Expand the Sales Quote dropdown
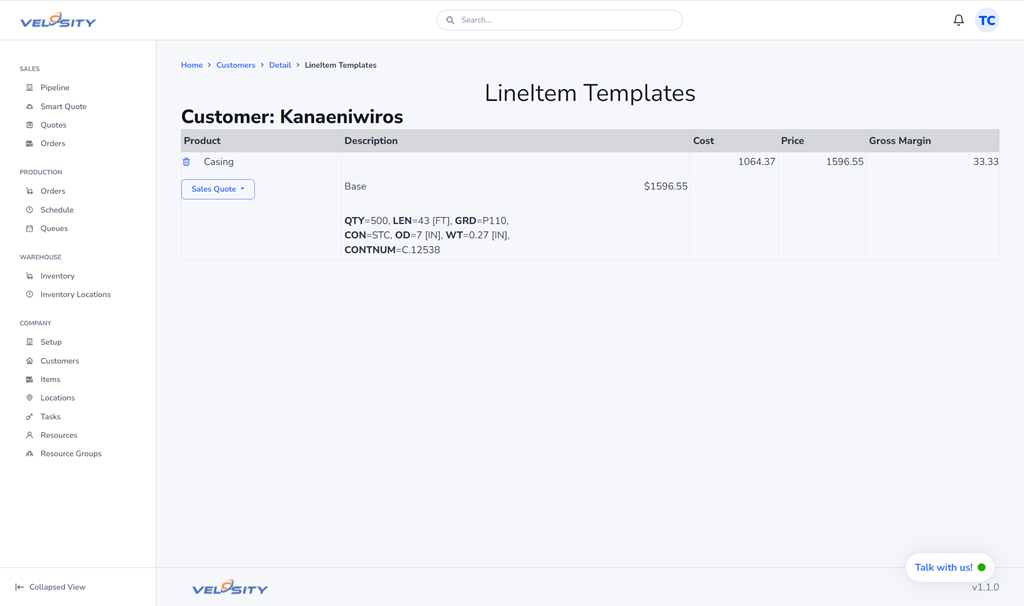 tap(218, 189)
